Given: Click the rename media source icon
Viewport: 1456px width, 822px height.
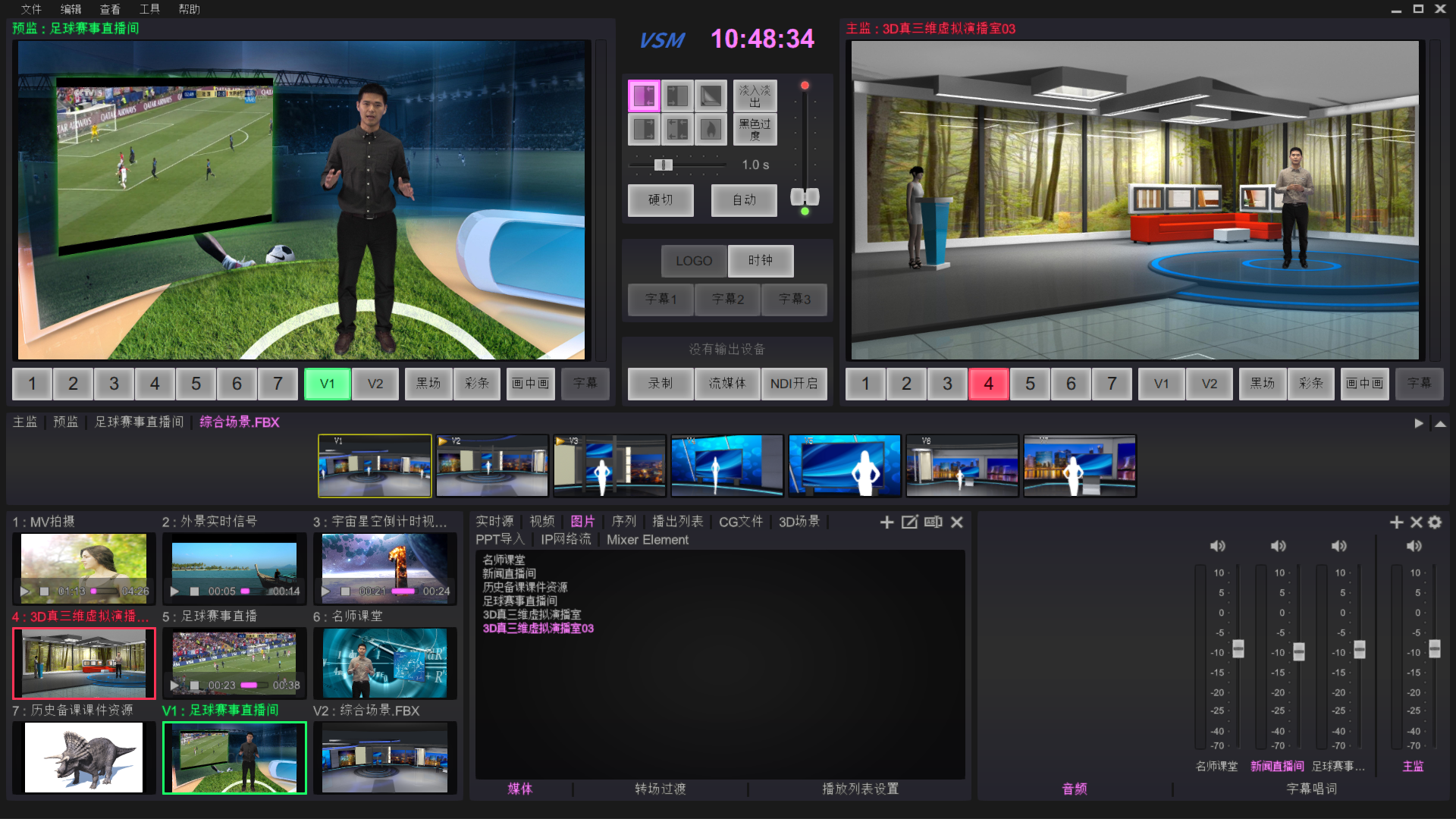Looking at the screenshot, I should pos(934,522).
